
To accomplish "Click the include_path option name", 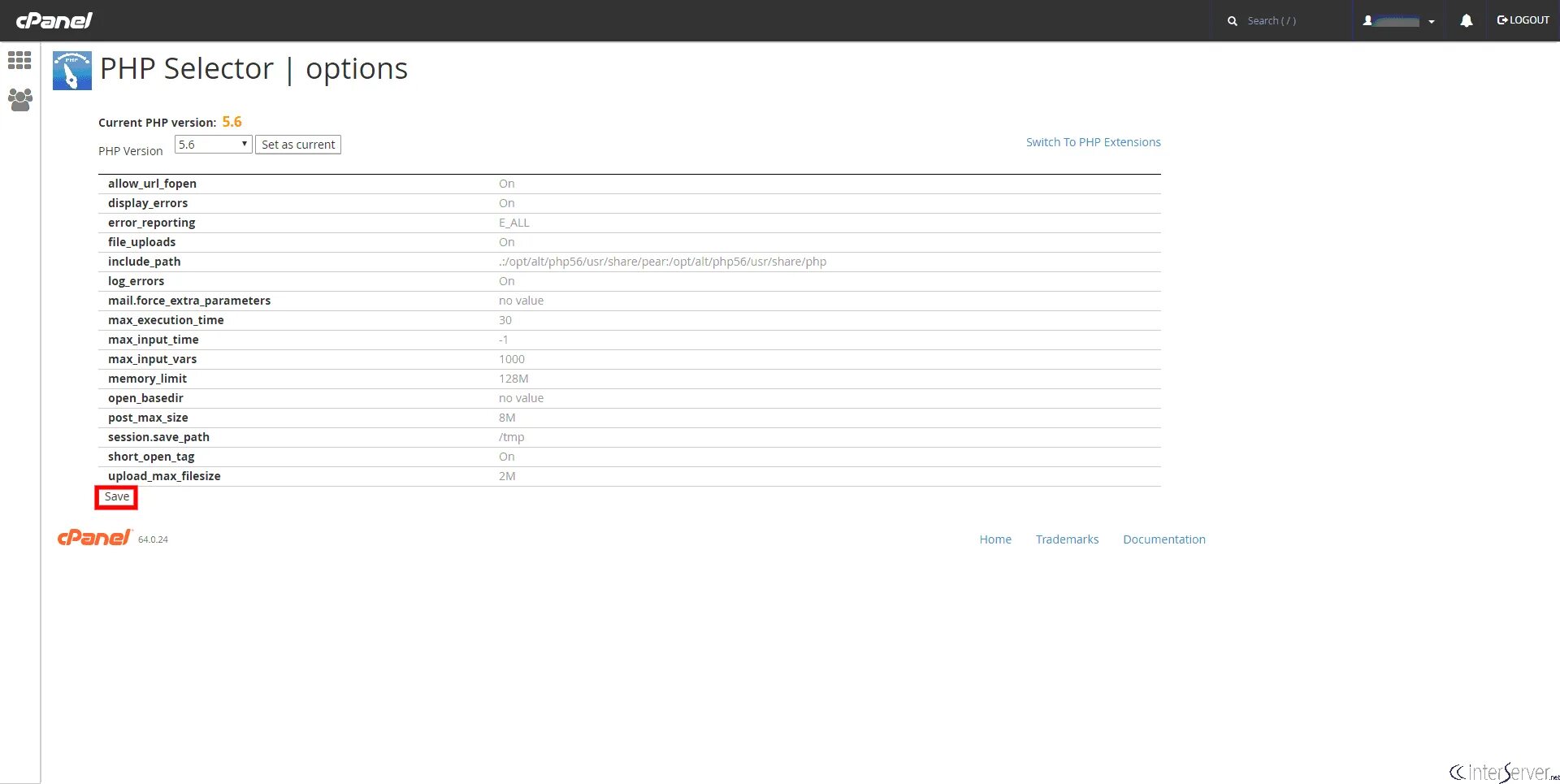I will pos(145,262).
